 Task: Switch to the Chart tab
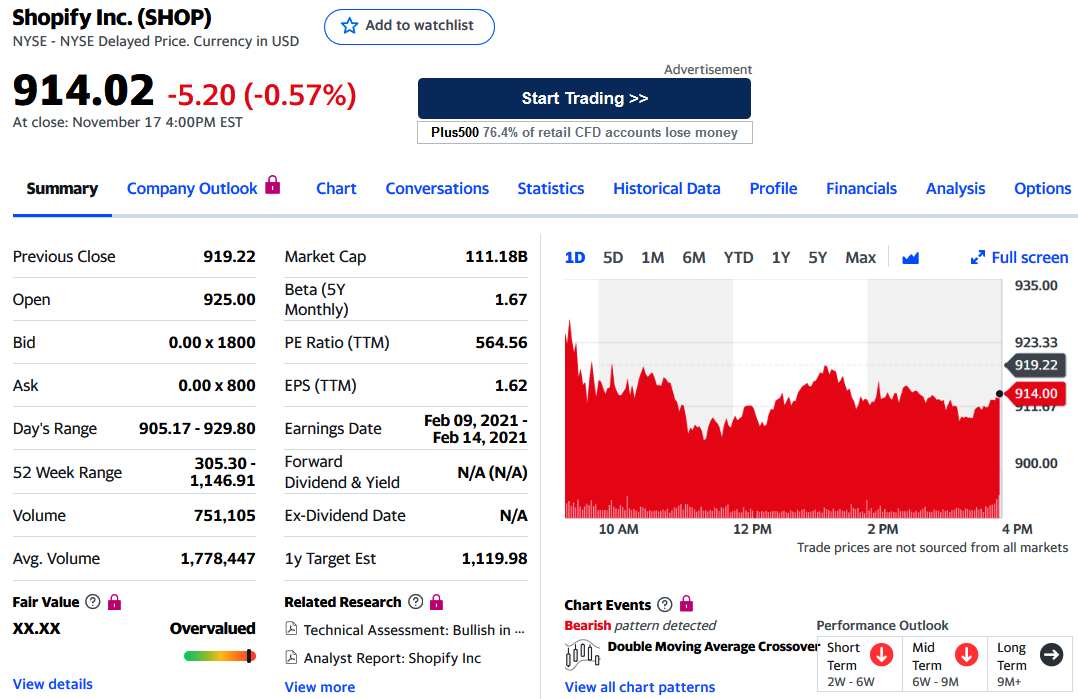[336, 188]
